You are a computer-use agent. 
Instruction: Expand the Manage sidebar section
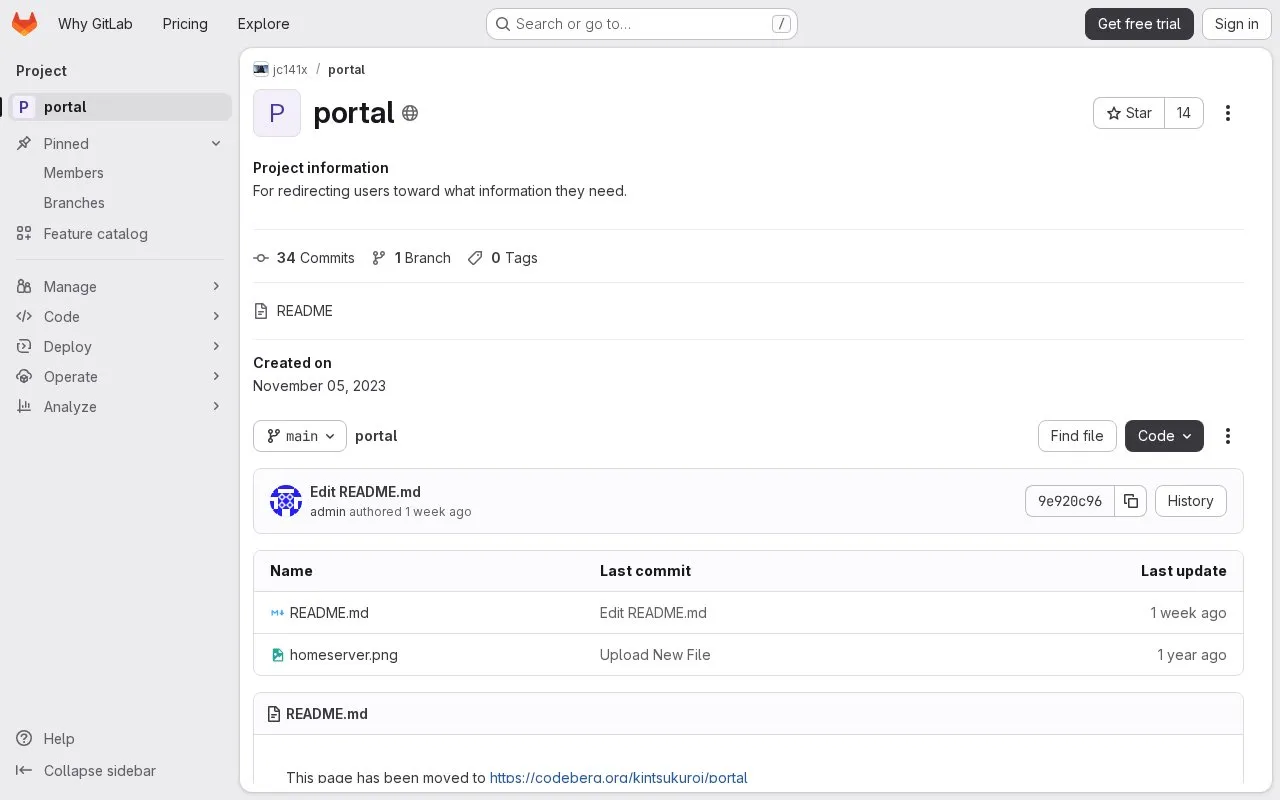120,287
